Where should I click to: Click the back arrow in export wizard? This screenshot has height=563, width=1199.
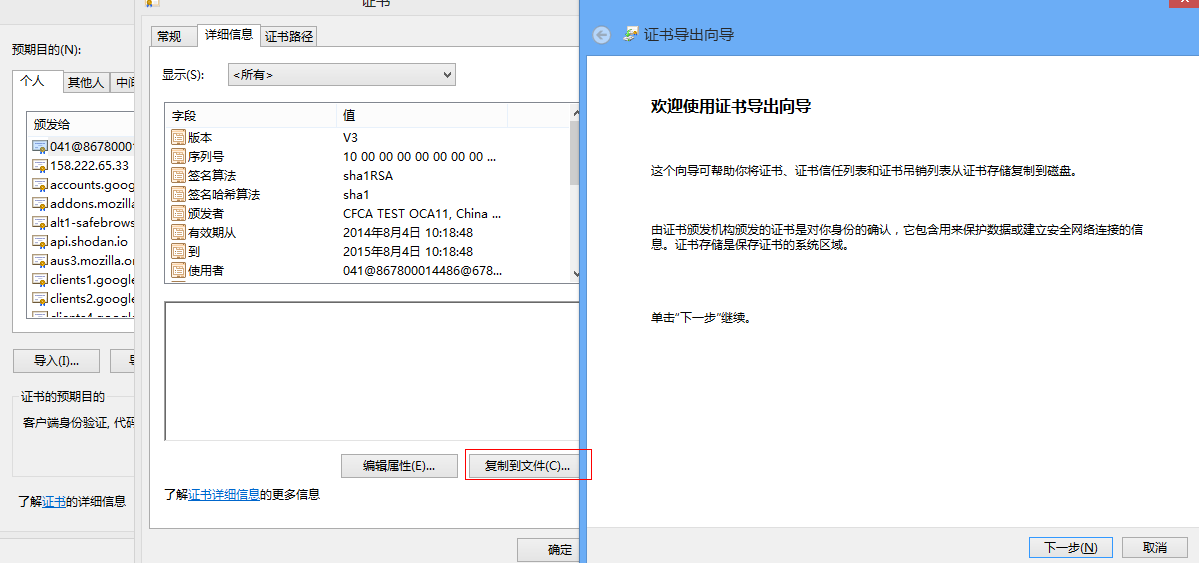602,34
